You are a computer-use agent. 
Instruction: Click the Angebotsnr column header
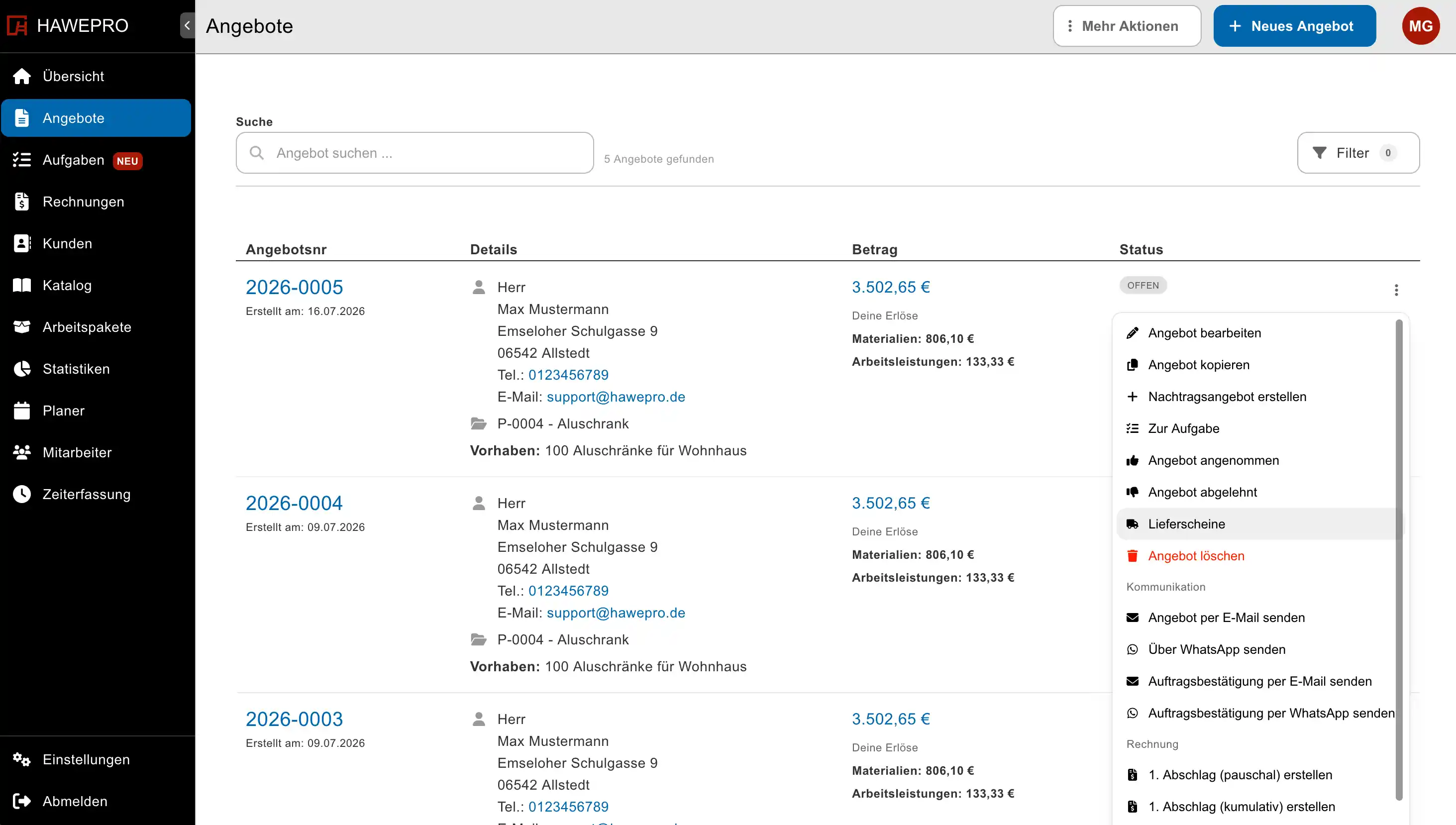(x=286, y=249)
